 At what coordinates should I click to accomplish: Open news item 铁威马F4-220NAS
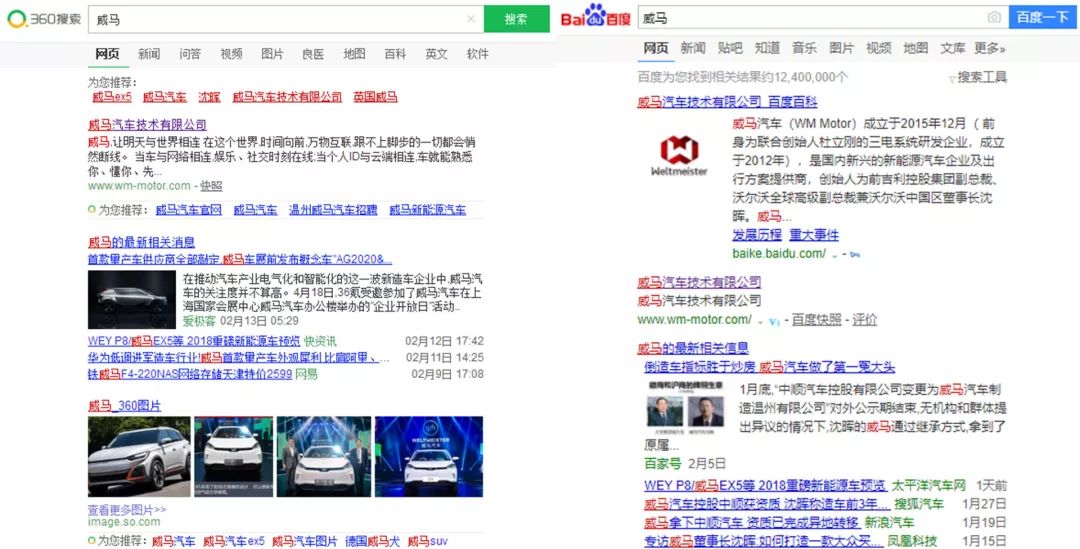(190, 374)
